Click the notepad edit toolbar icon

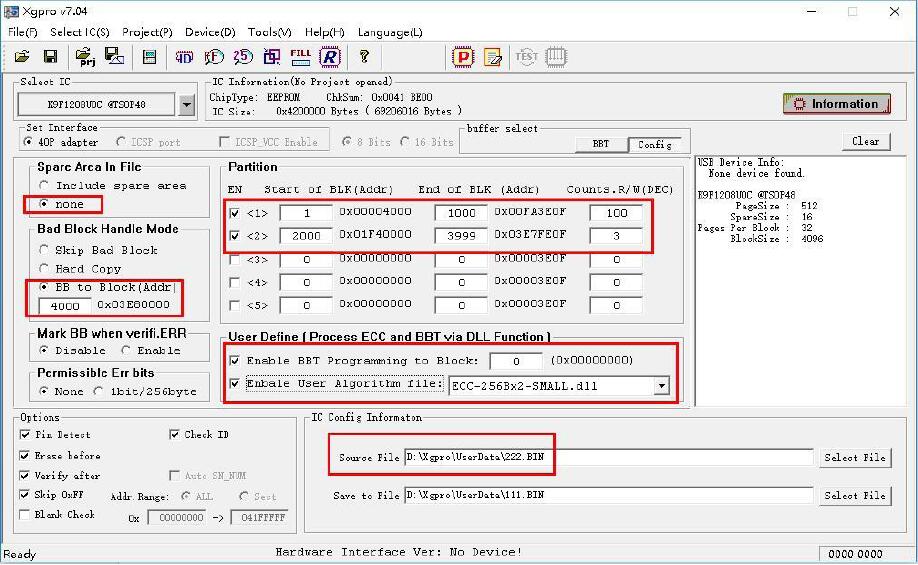[492, 57]
